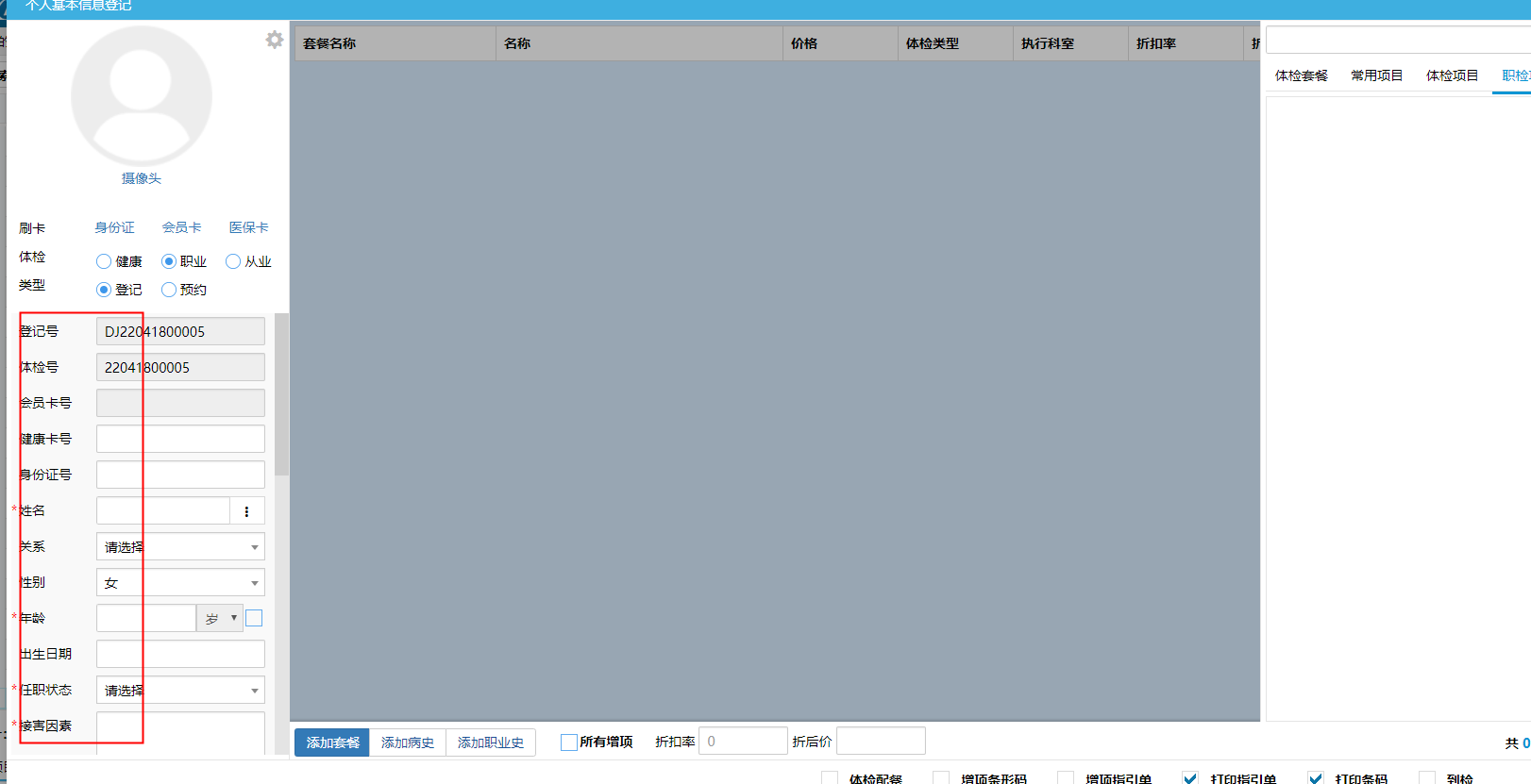Expand the 性别 dropdown showing 女
This screenshot has height=784, width=1531.
coord(180,582)
